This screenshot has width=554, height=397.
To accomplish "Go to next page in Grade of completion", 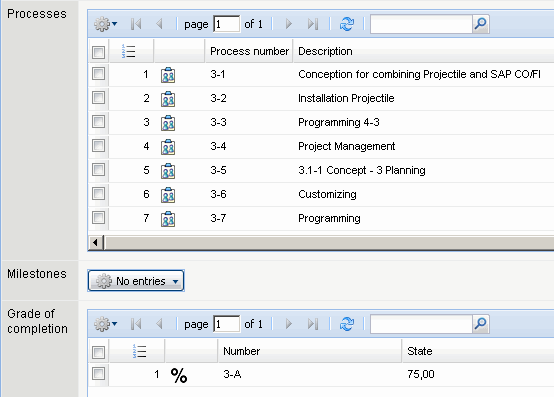I will click(289, 324).
